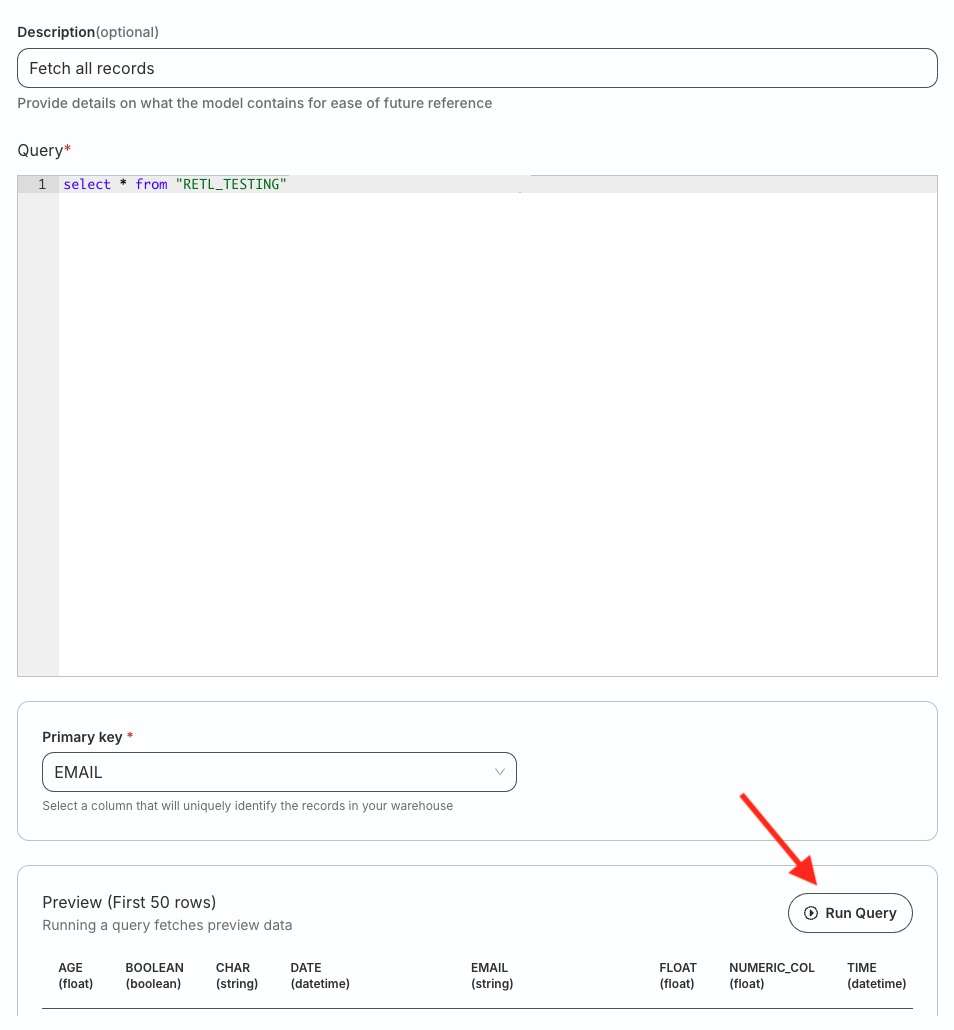Click the "RETL_TESTING" string in the query

(x=231, y=184)
